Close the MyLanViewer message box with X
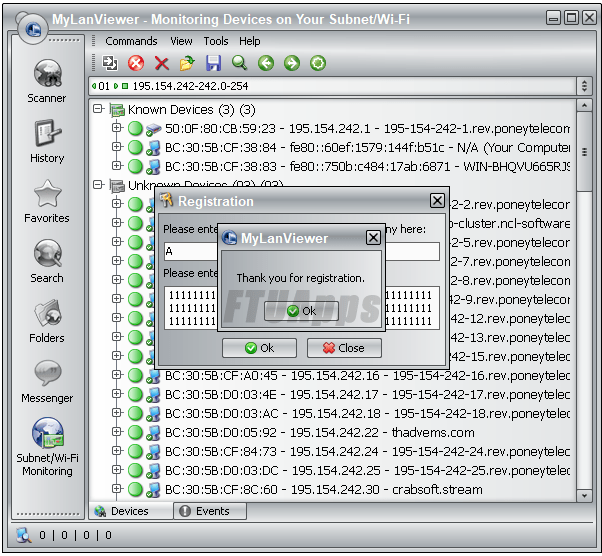Screen dimensions: 602x556 (x=373, y=238)
